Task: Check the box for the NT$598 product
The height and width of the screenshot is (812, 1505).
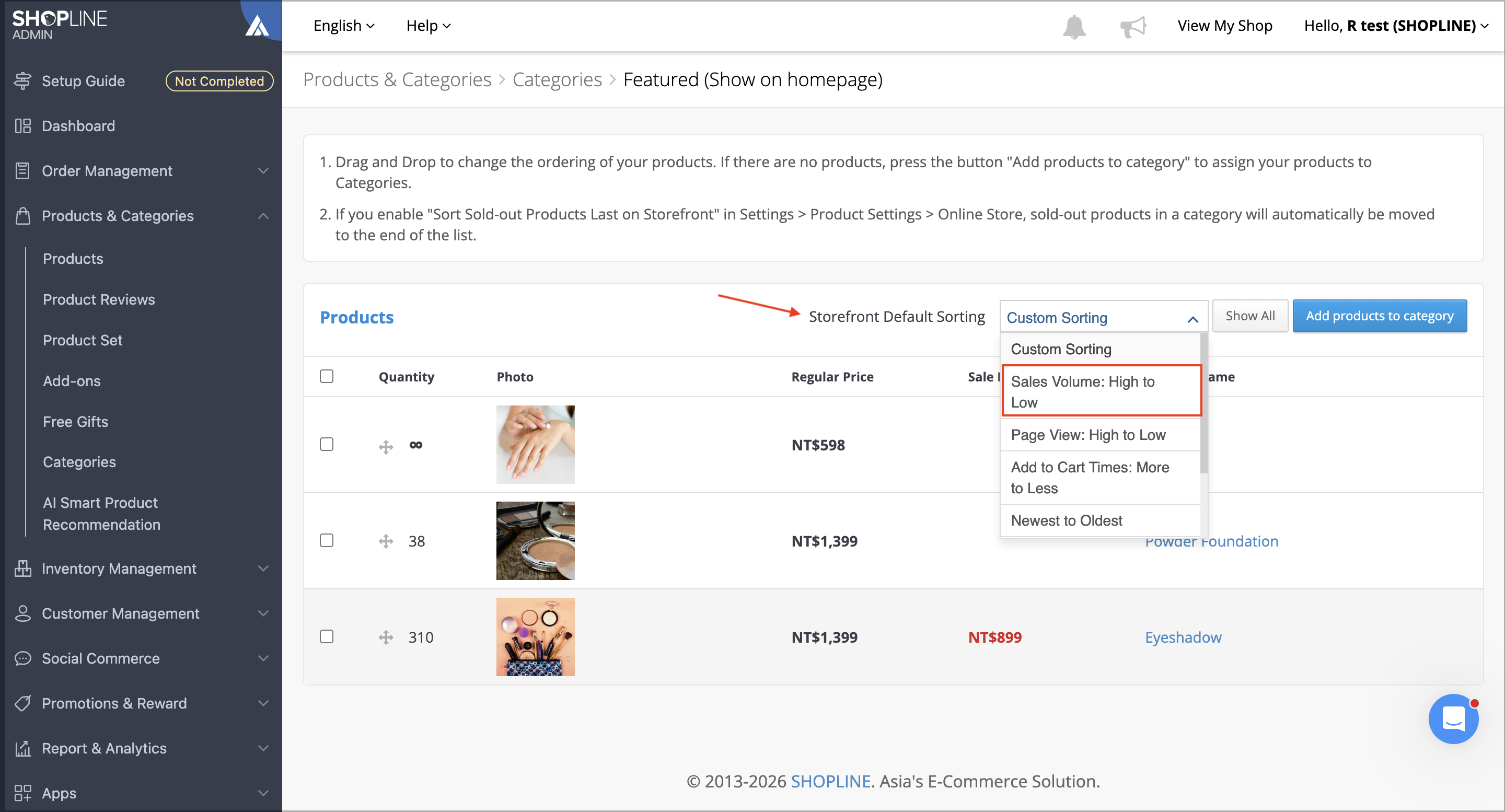Action: 327,444
